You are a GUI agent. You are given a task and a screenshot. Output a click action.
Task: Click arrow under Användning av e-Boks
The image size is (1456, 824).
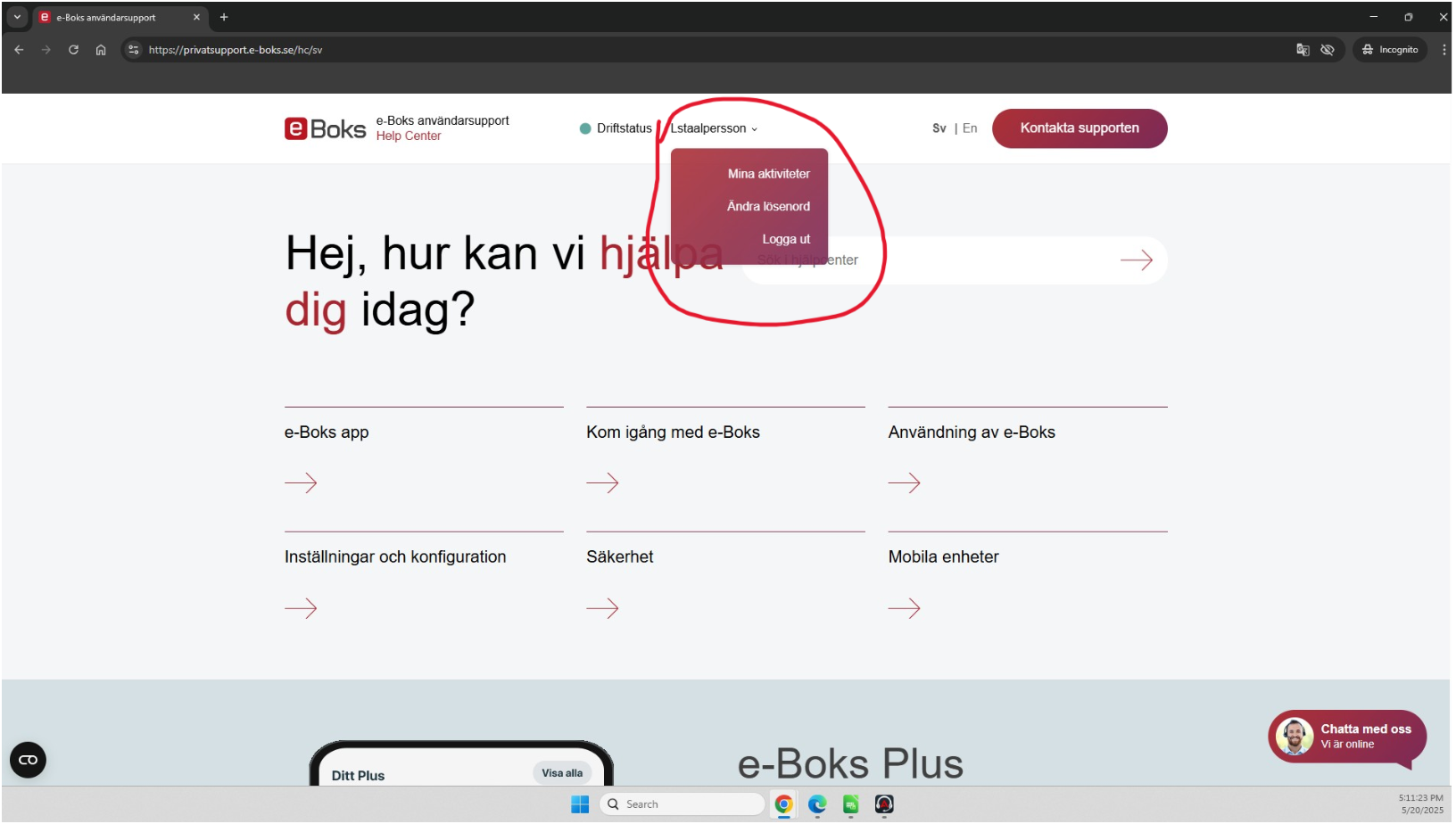[904, 483]
